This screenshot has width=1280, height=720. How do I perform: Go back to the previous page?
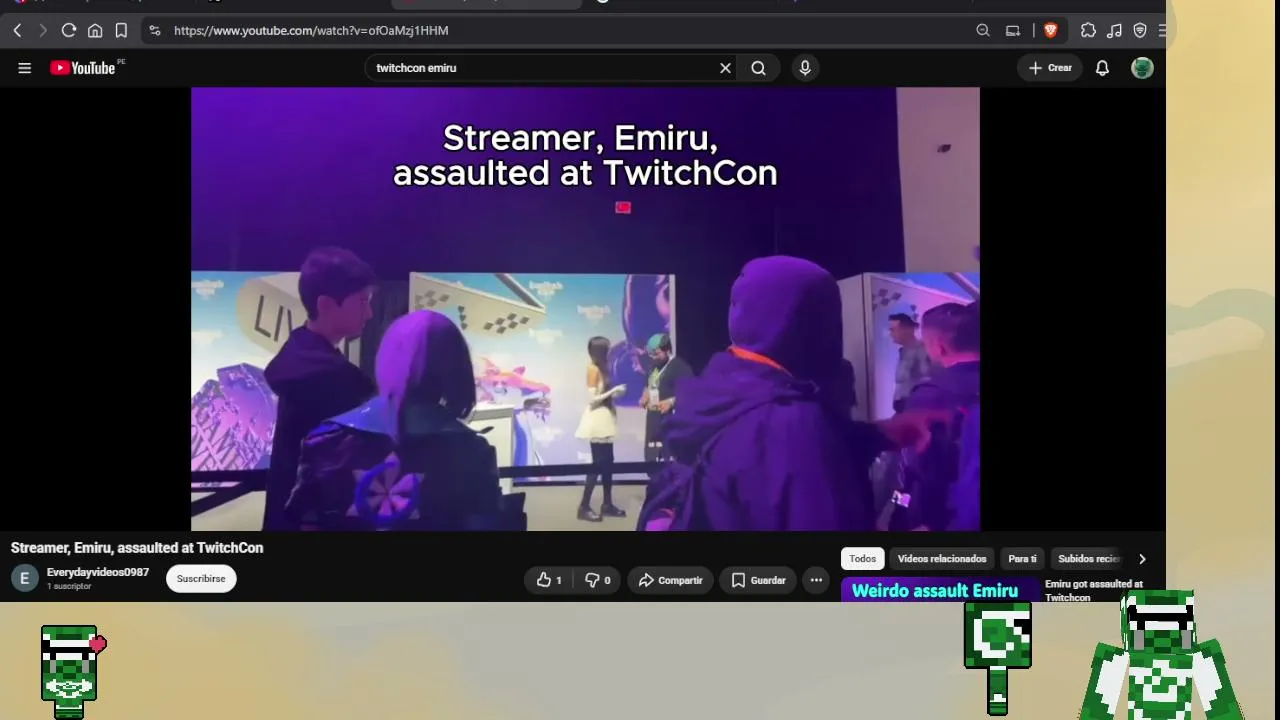(17, 31)
